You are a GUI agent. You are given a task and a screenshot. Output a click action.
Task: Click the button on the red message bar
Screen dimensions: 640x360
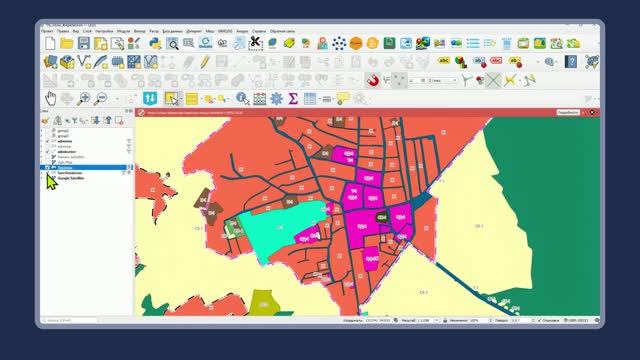pos(568,112)
